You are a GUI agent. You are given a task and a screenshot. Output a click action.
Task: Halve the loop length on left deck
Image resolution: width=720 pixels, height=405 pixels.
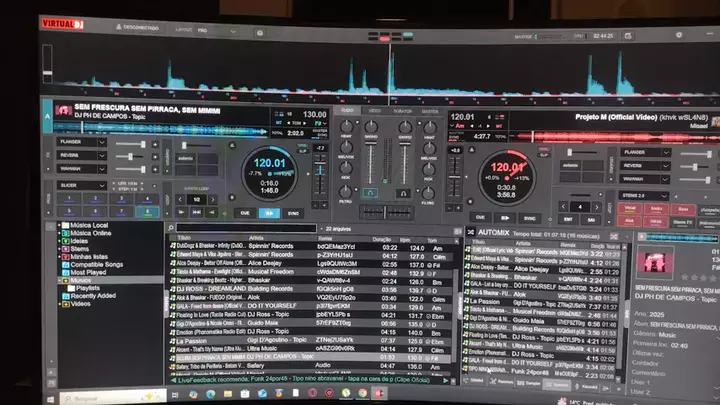(181, 199)
